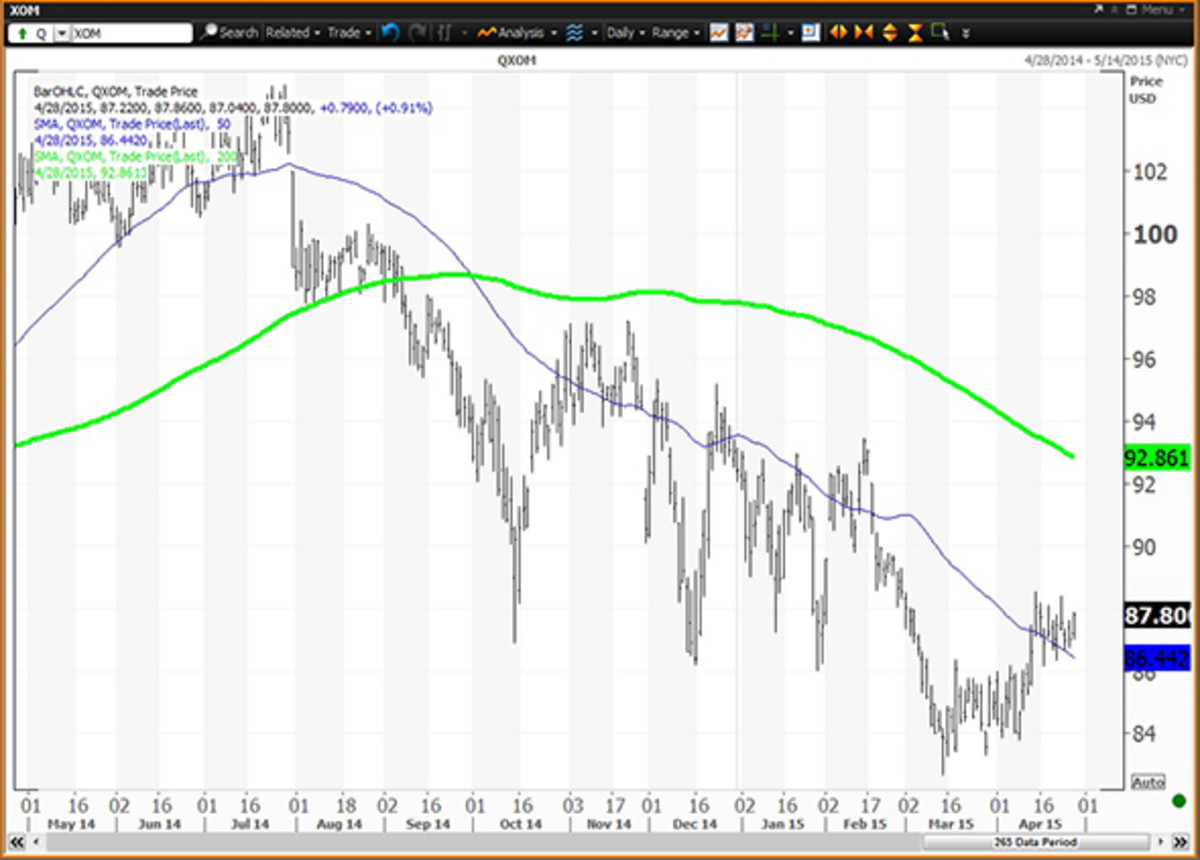Click the annotation note icon on the toolbar
The image size is (1200, 860).
[809, 32]
